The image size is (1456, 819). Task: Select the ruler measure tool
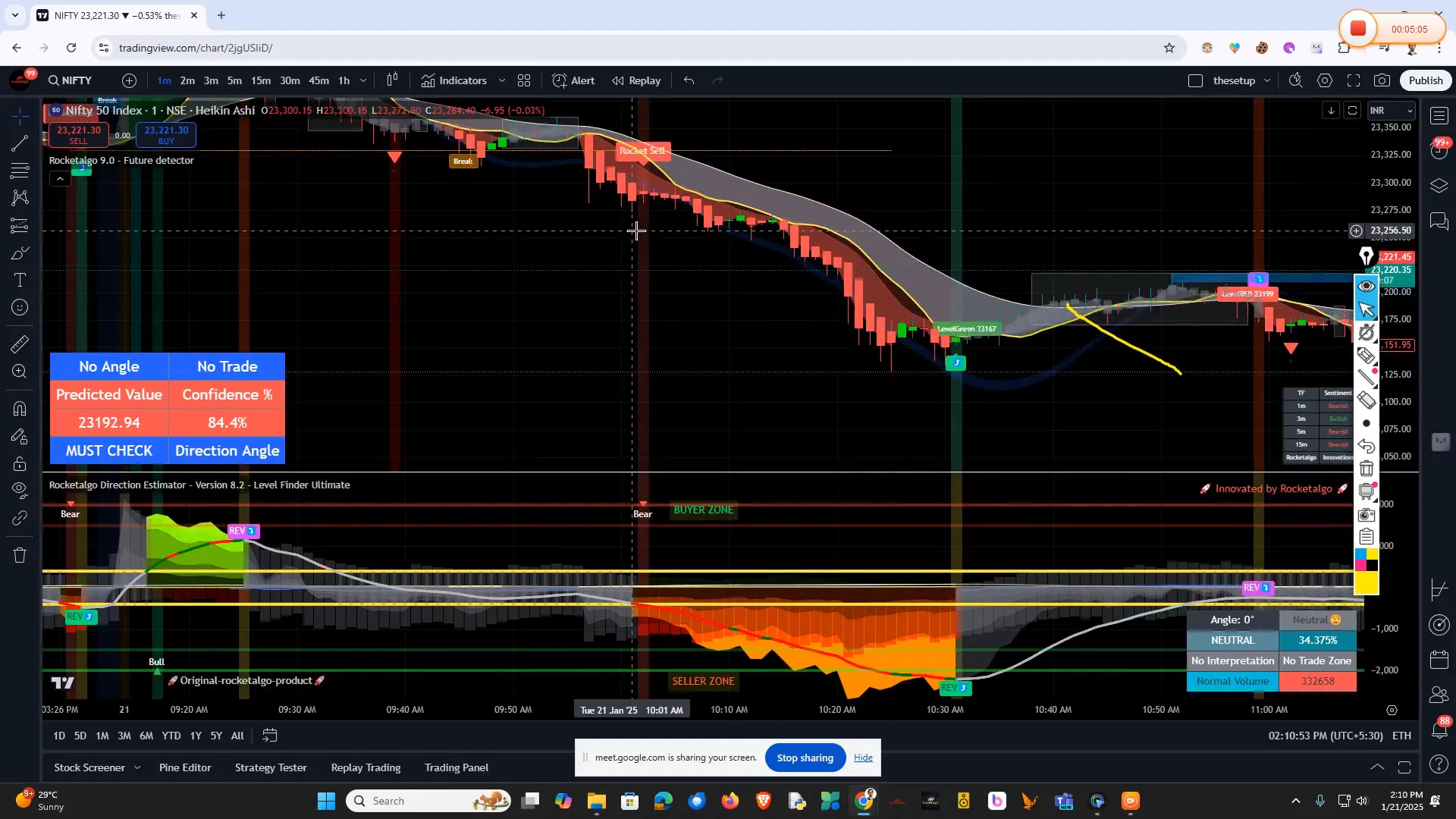coord(20,344)
